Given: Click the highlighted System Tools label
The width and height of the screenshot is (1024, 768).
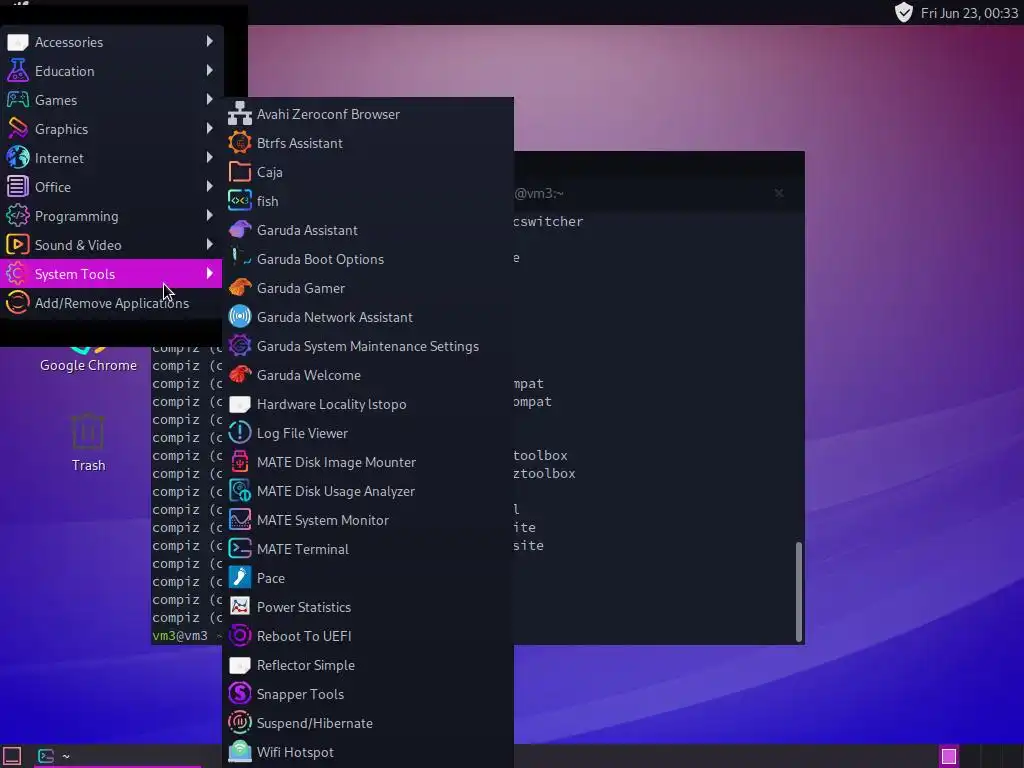Looking at the screenshot, I should (74, 274).
